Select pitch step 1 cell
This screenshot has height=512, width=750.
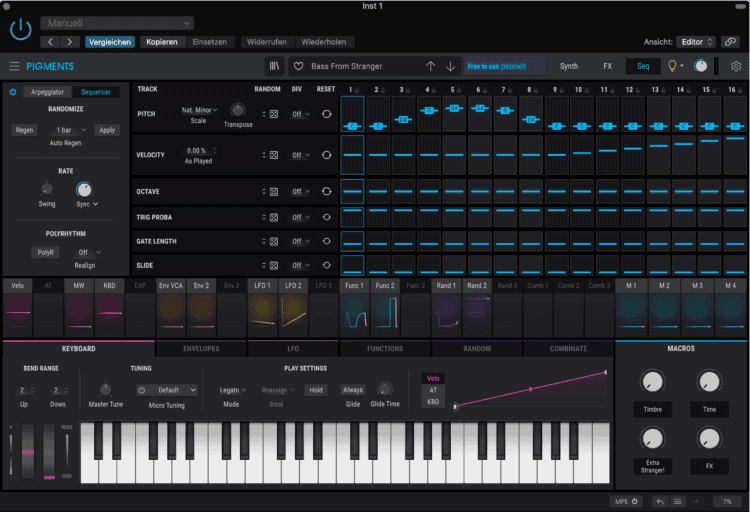pyautogui.click(x=353, y=114)
